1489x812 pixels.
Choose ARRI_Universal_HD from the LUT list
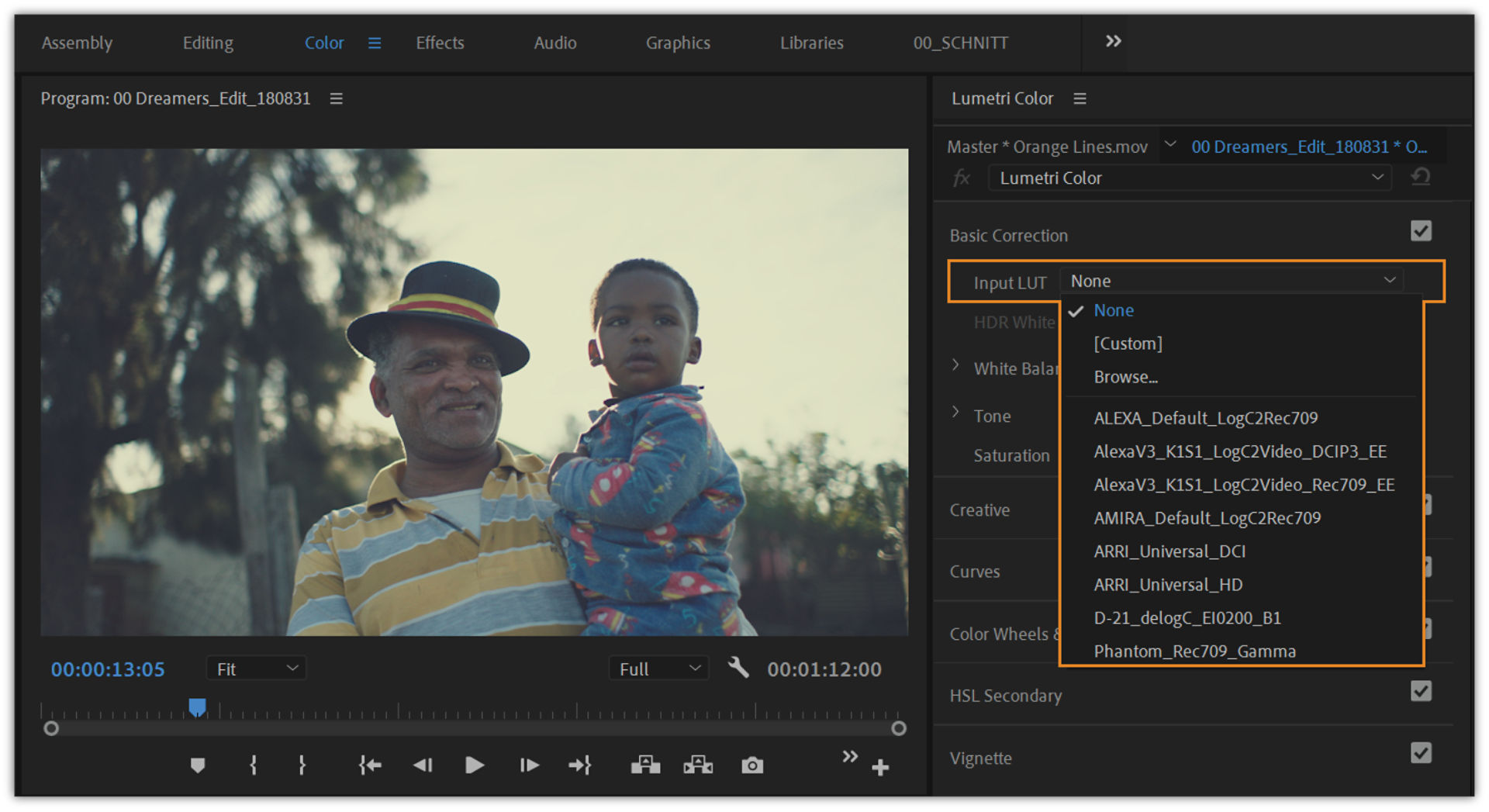tap(1168, 584)
